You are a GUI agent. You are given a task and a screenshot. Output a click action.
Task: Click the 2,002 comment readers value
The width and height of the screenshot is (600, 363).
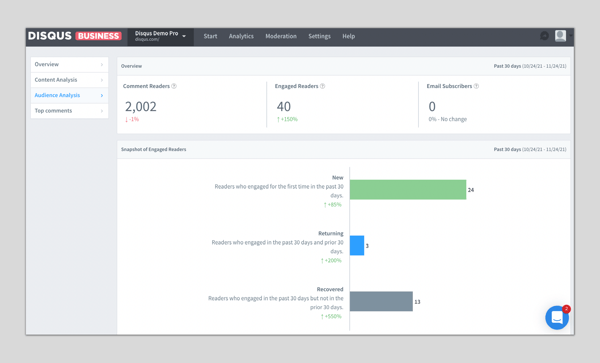click(x=140, y=106)
